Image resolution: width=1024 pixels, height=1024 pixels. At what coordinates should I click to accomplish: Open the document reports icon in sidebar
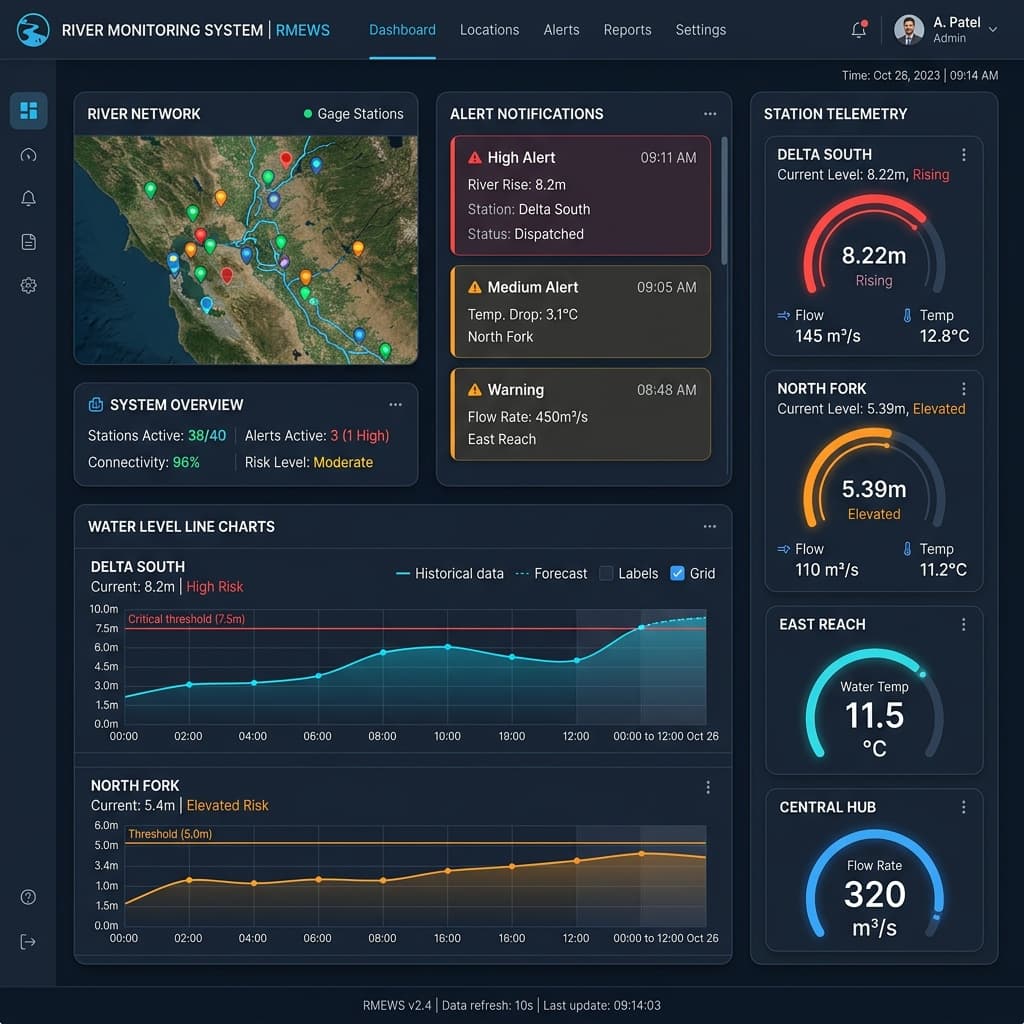(x=28, y=242)
